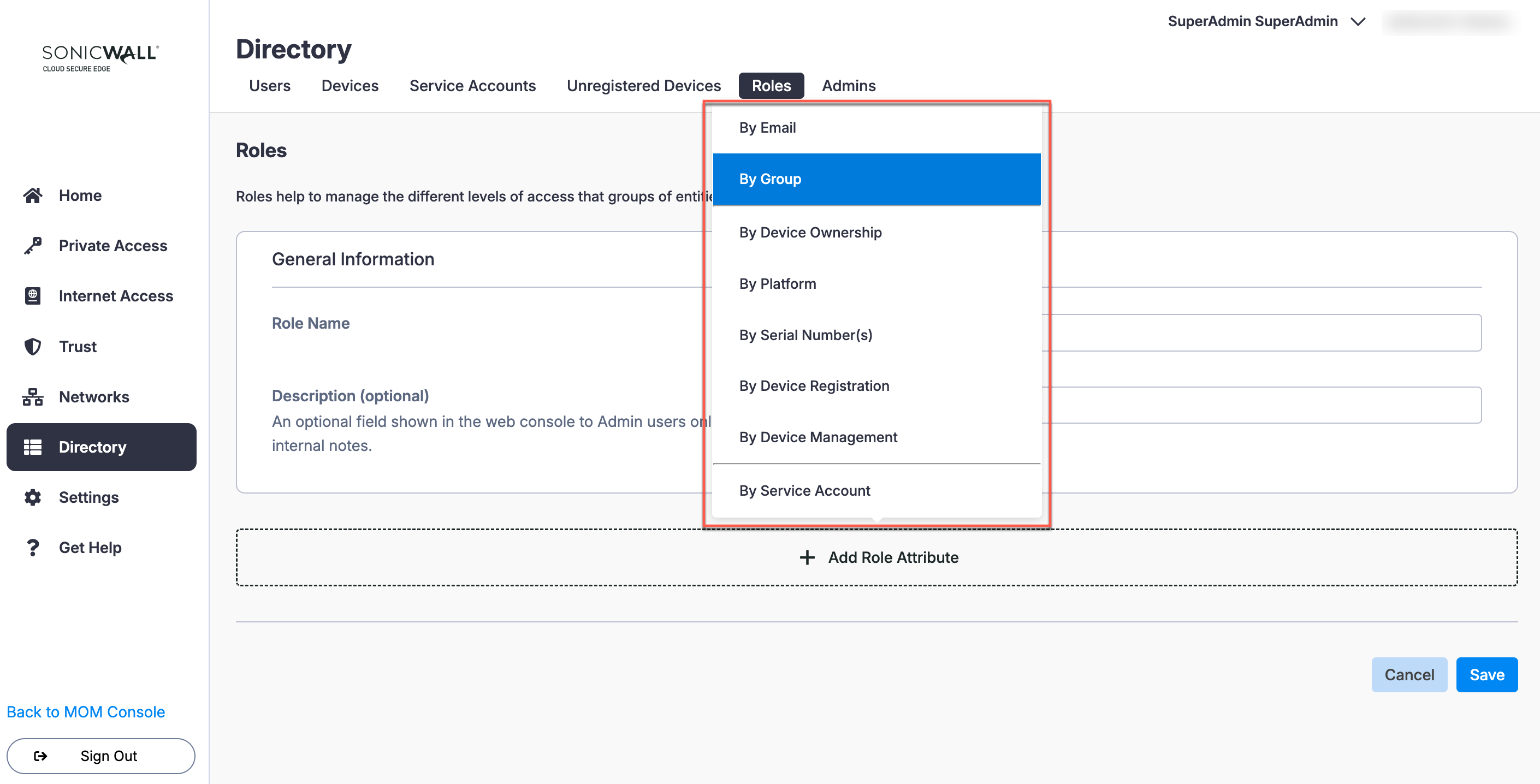
Task: Click the Private Access key icon
Action: point(33,246)
